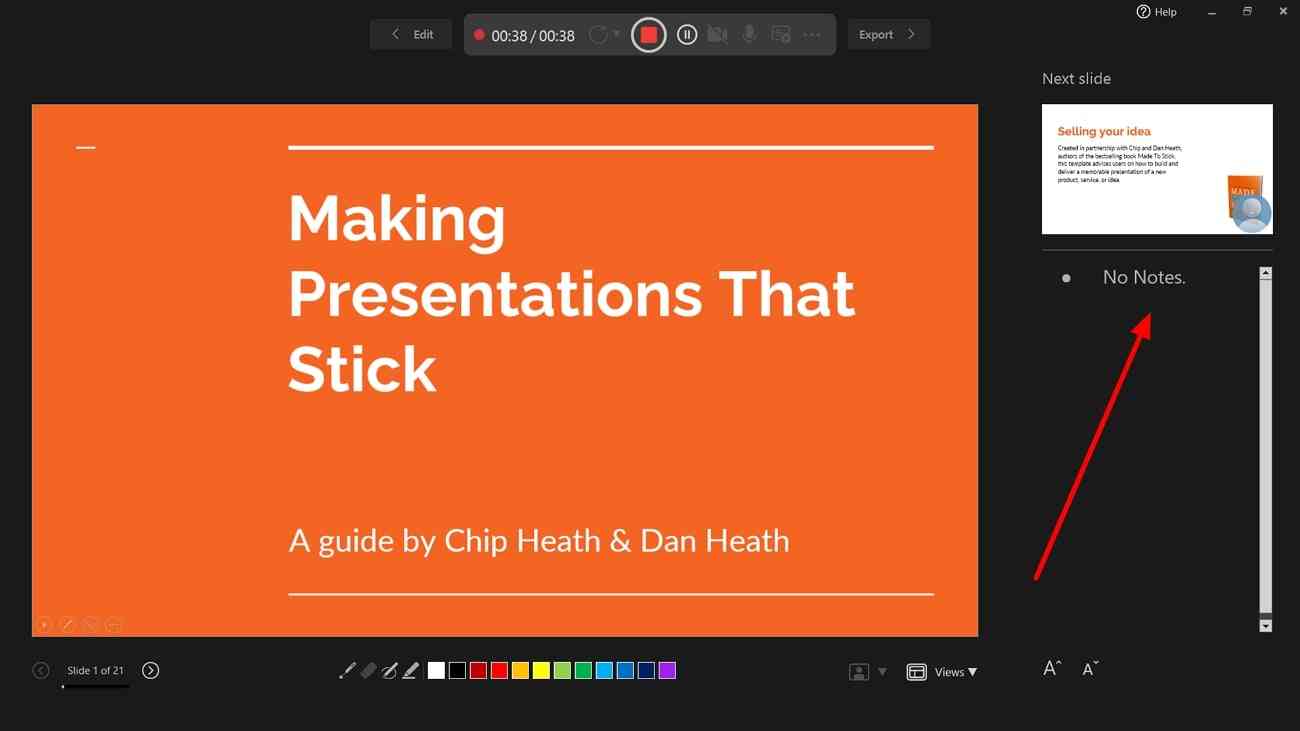Image resolution: width=1300 pixels, height=731 pixels.
Task: Select the highlighter tool
Action: (410, 671)
